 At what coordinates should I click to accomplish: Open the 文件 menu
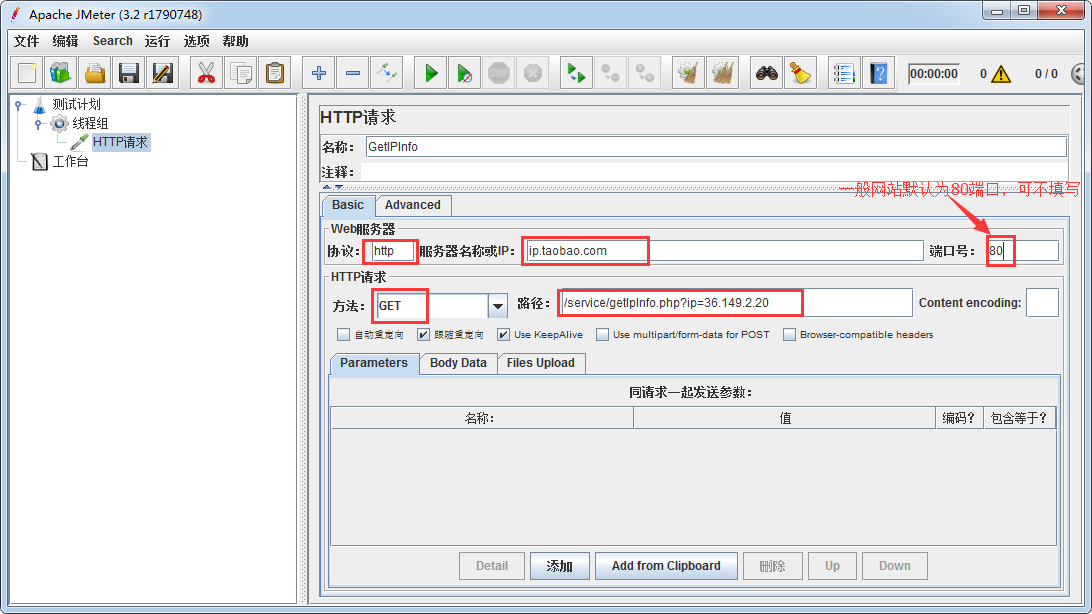click(26, 41)
